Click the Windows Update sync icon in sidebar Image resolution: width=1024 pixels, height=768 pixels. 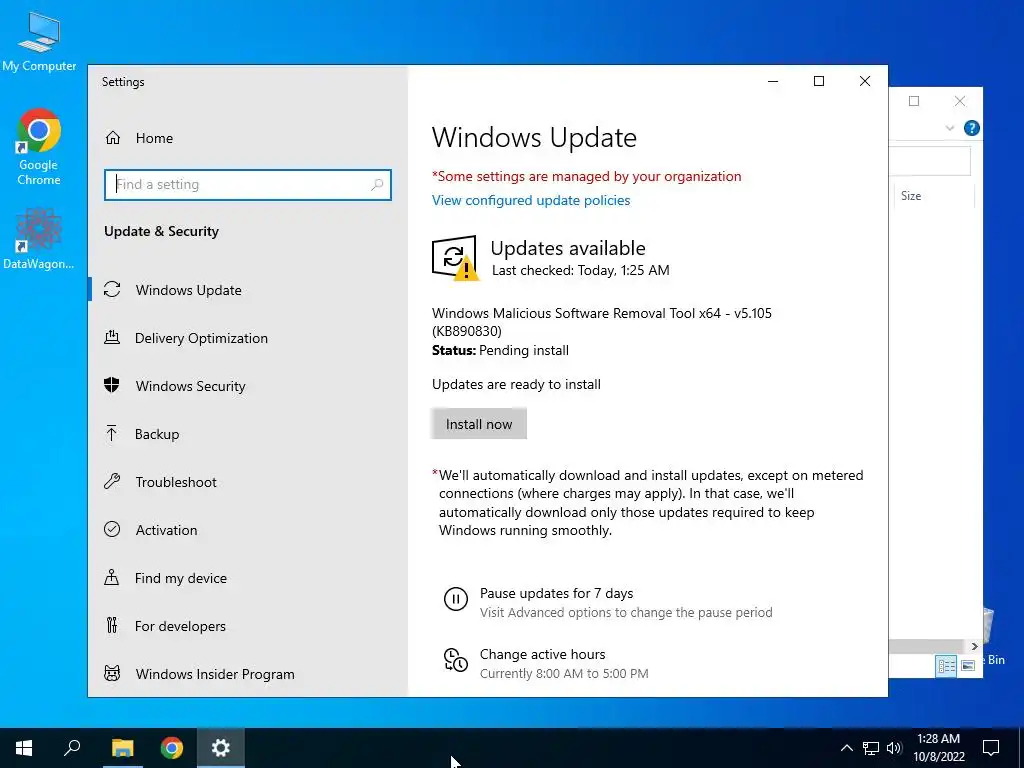112,289
